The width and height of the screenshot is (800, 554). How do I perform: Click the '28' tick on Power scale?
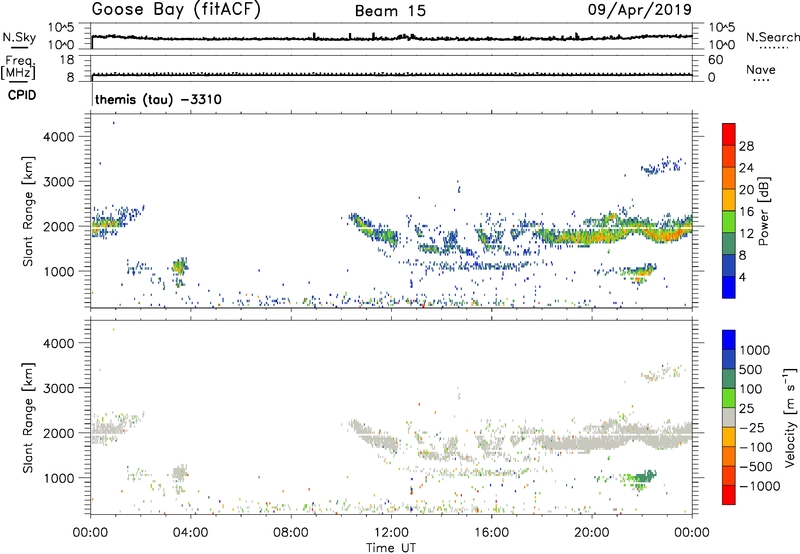tap(746, 146)
